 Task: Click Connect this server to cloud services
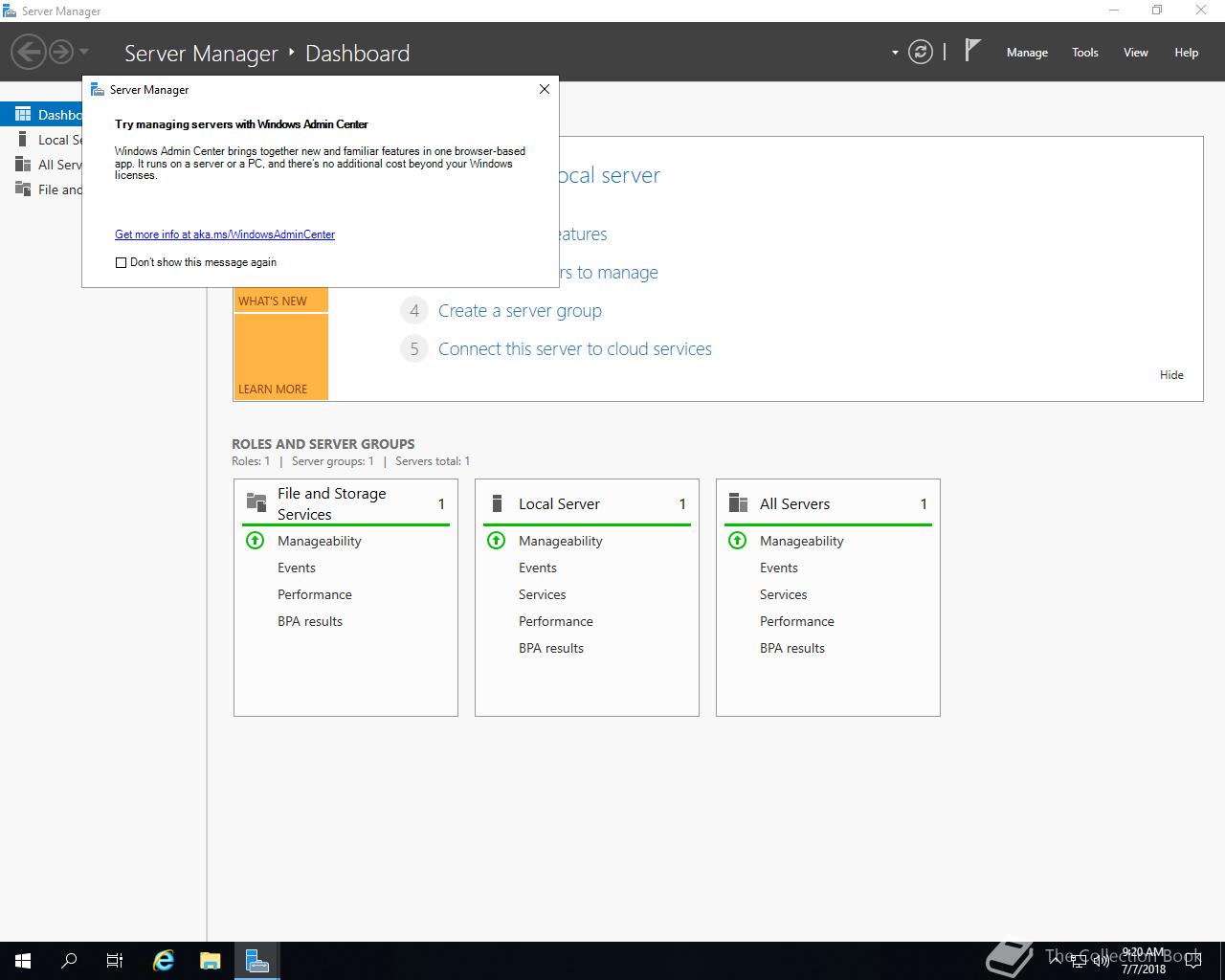coord(575,349)
